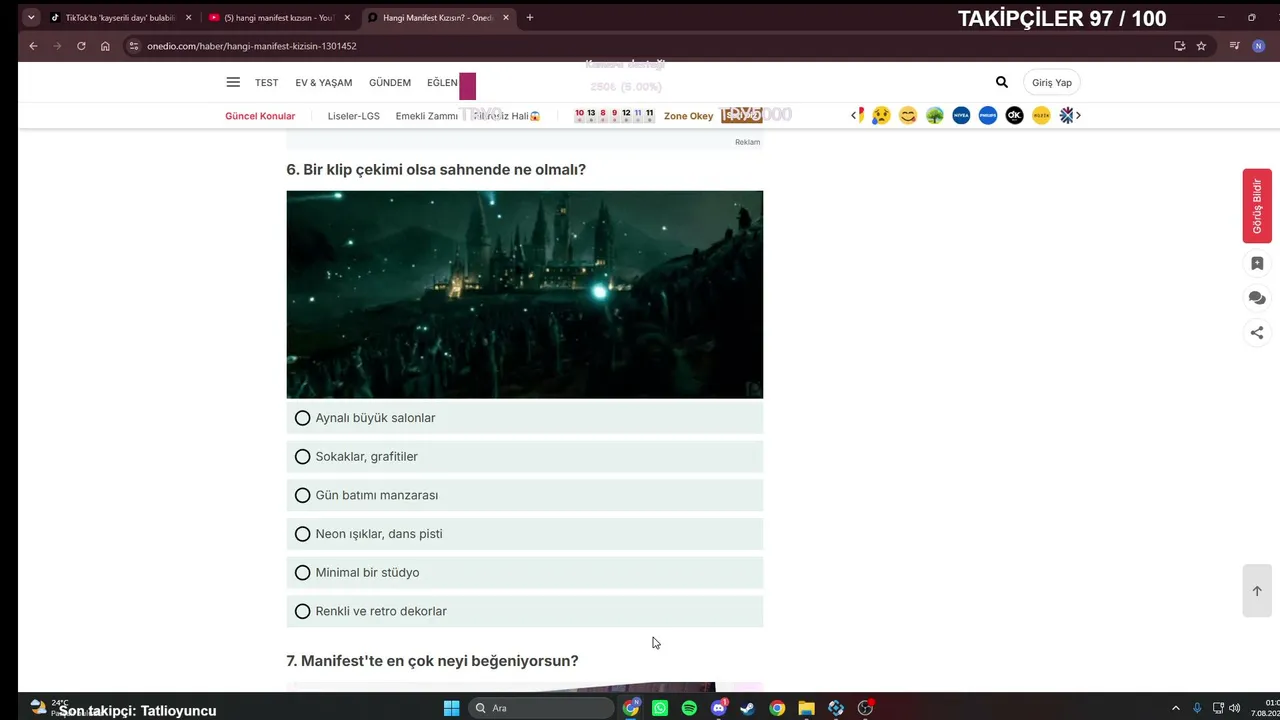Close the YouTube browser tab
This screenshot has height=720, width=1280.
(347, 17)
